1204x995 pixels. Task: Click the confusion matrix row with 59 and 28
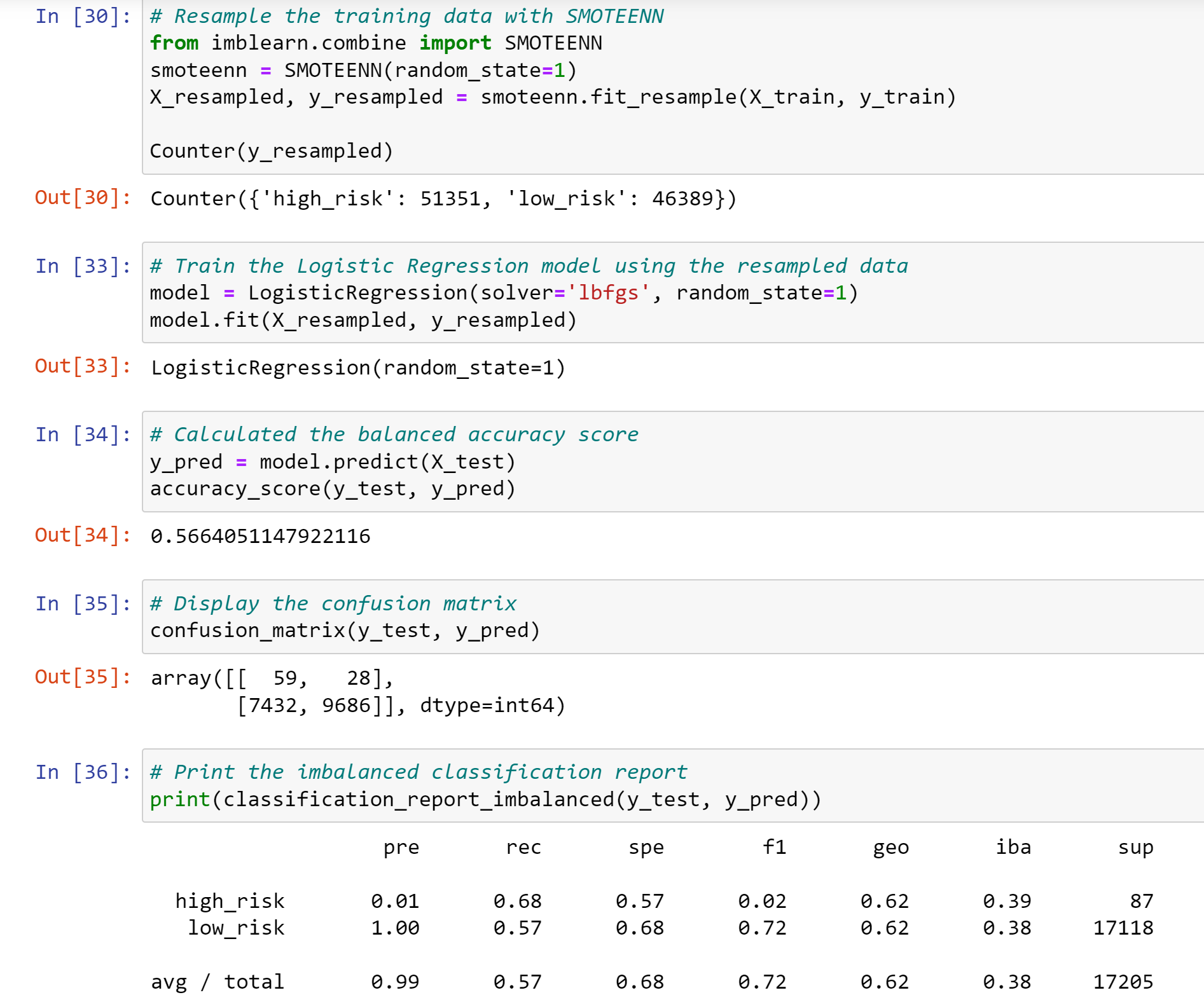pos(272,678)
